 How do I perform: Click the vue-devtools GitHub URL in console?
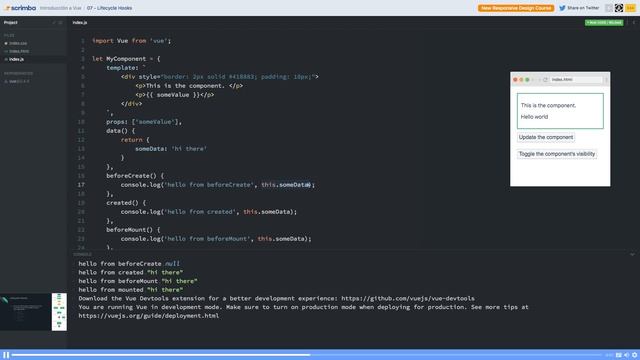(x=408, y=298)
